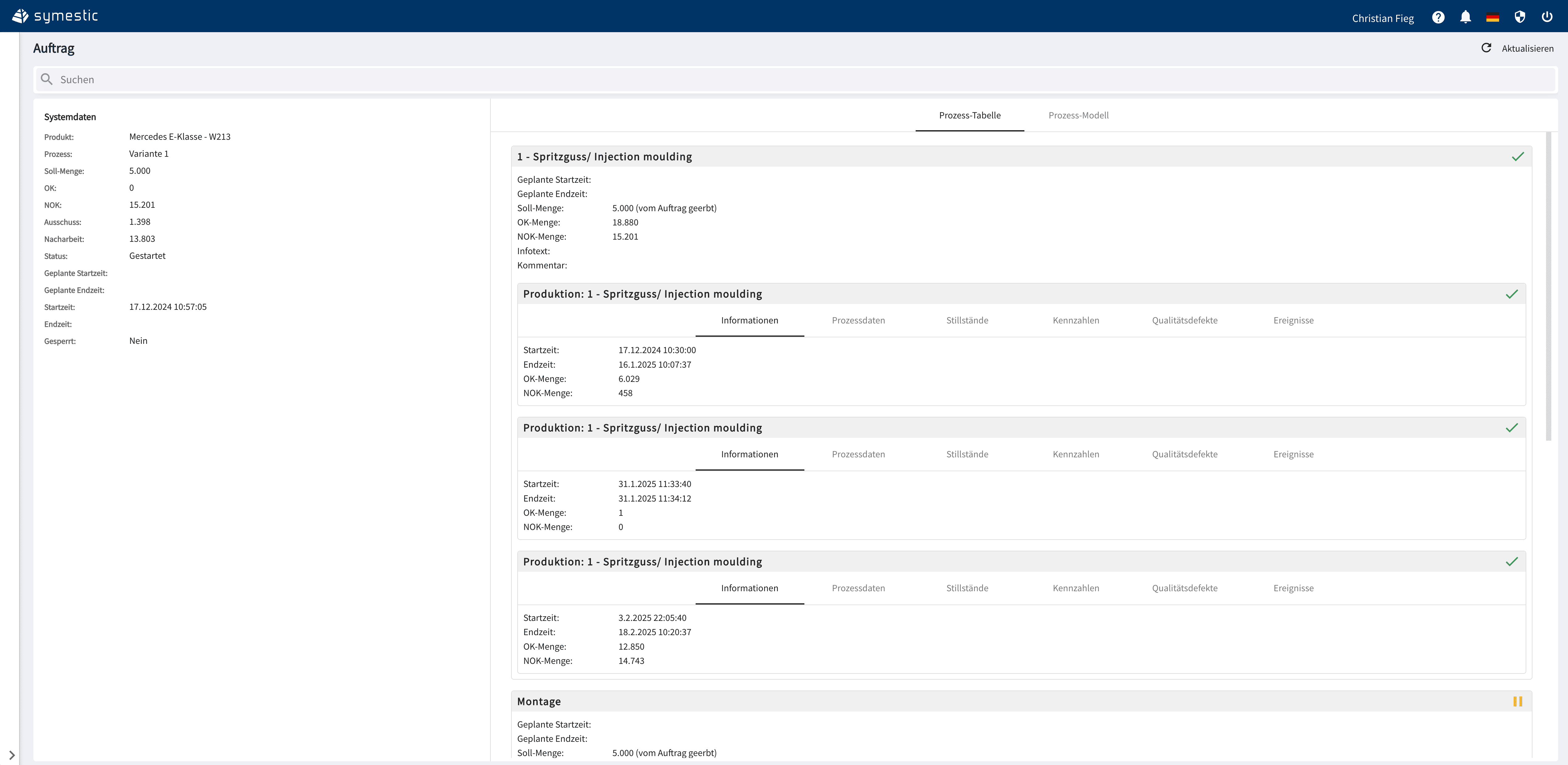Open Stillstände tab in 3.2.2025 production
The image size is (1568, 765).
pos(967,588)
